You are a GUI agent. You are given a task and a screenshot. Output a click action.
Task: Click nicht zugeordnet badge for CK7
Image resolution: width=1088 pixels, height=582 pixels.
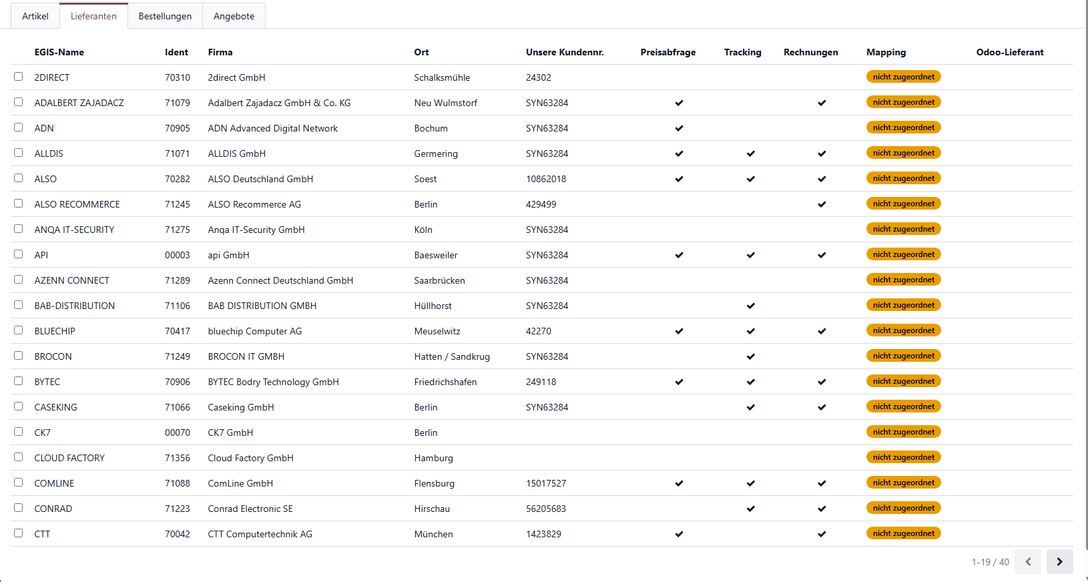coord(903,432)
